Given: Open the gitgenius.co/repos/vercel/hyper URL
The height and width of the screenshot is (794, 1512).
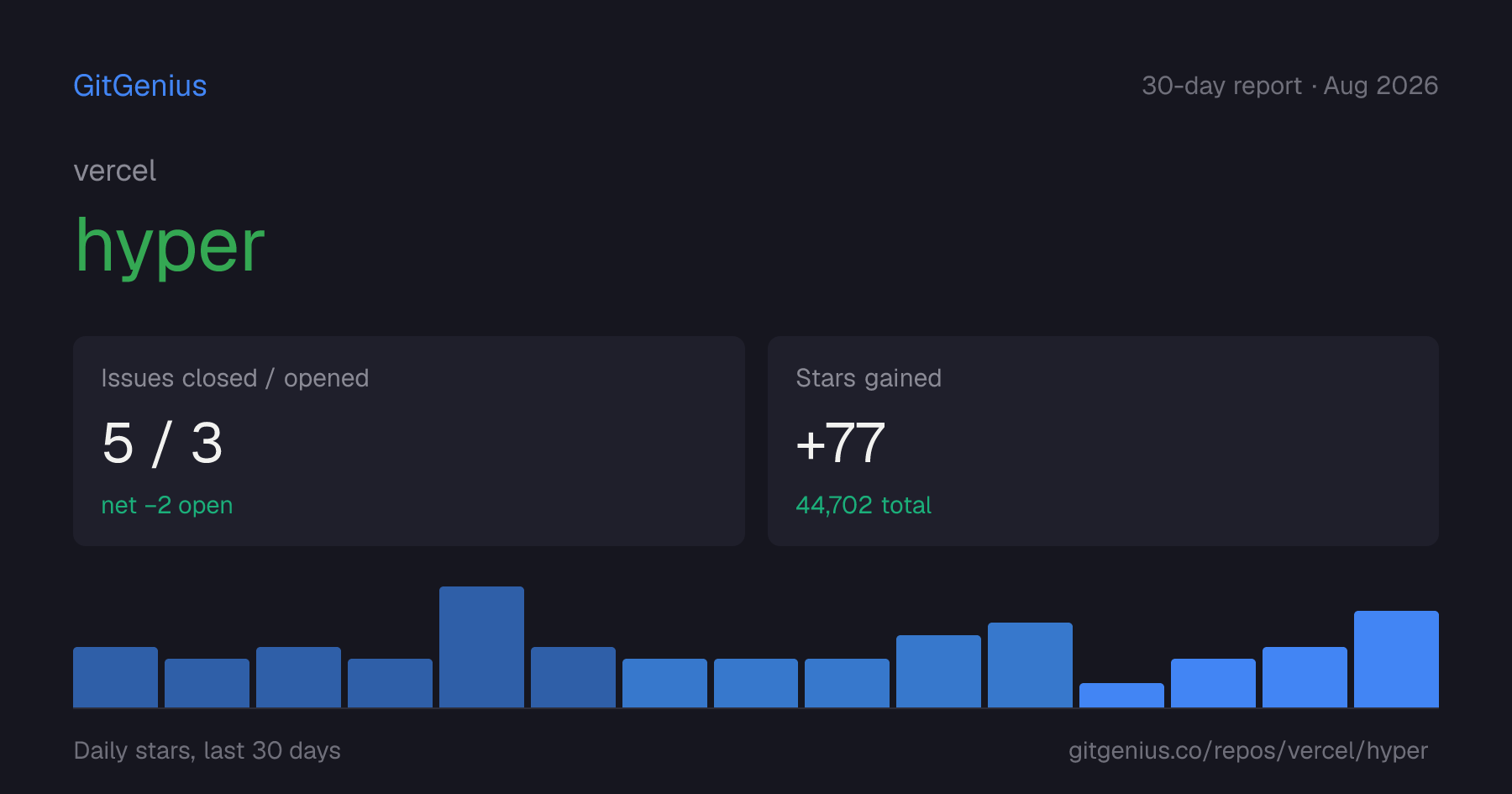Looking at the screenshot, I should [x=1248, y=750].
